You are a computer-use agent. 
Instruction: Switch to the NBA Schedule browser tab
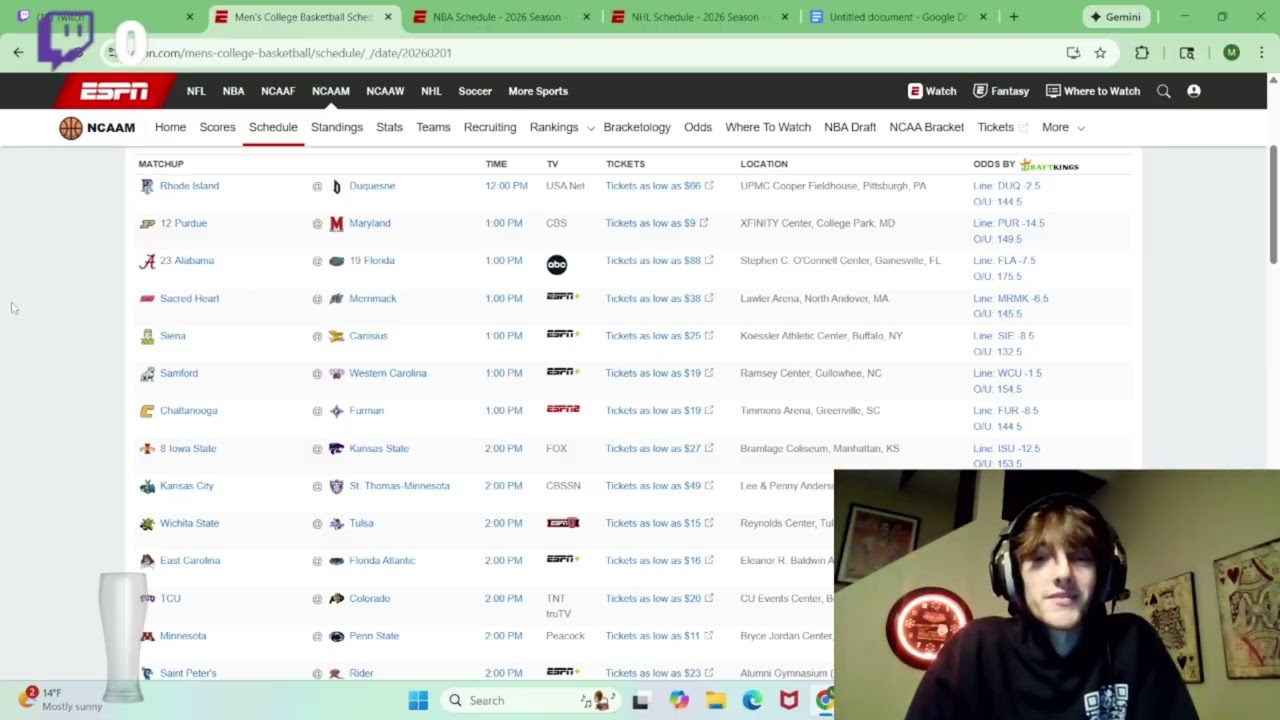pyautogui.click(x=500, y=17)
